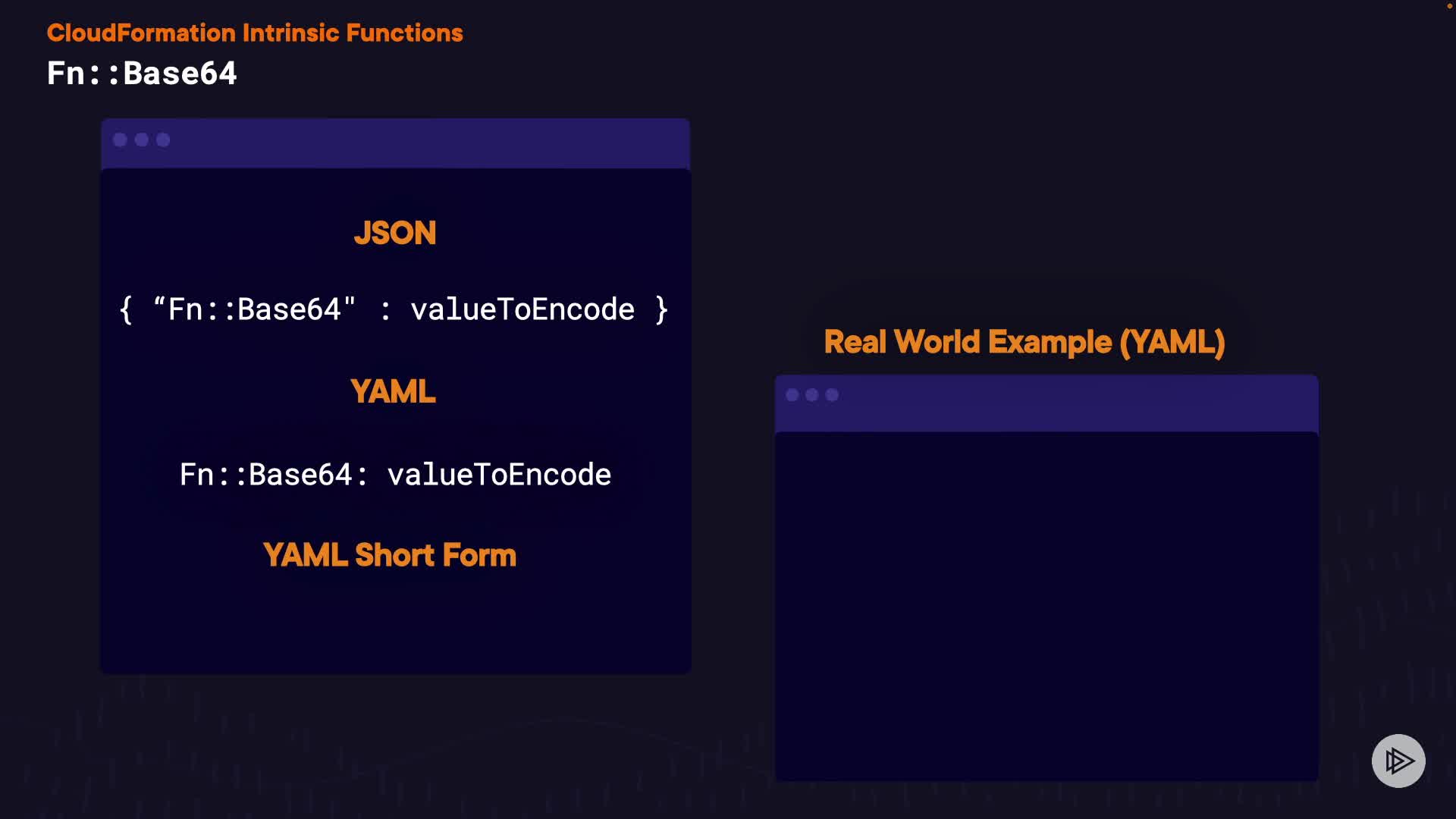Click first dot in left code window
Screen dimensions: 1456x819
coord(120,140)
